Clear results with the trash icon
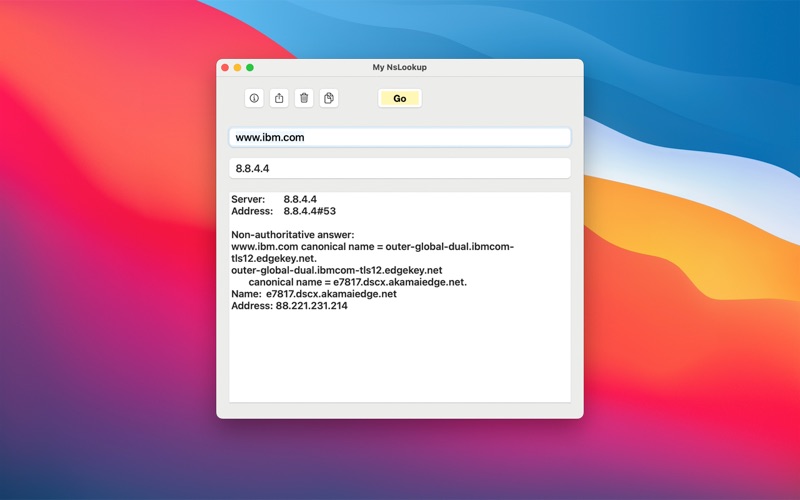 pos(304,98)
